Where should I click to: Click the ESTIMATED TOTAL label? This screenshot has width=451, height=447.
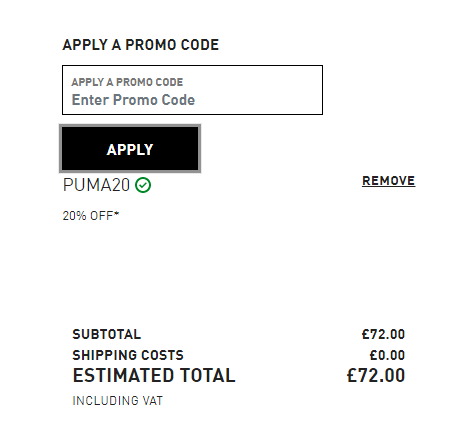(x=154, y=375)
